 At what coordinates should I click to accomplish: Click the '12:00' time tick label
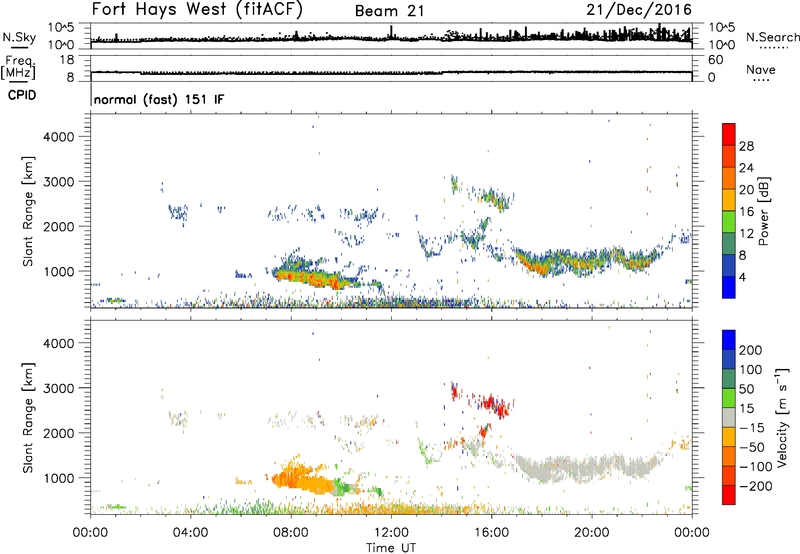pyautogui.click(x=391, y=533)
